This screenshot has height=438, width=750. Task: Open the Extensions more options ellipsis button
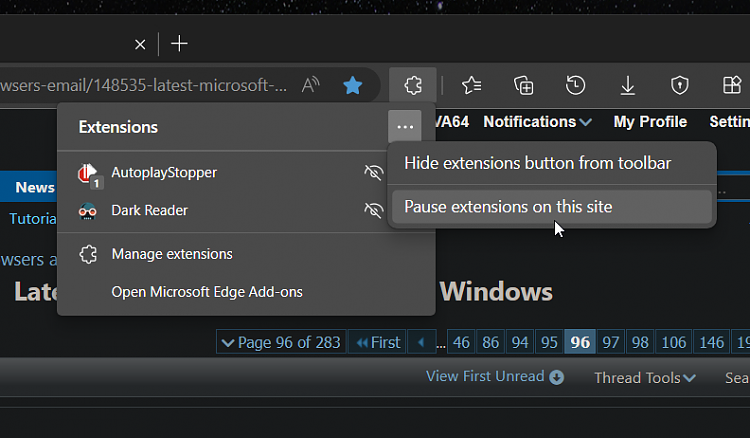(x=405, y=127)
